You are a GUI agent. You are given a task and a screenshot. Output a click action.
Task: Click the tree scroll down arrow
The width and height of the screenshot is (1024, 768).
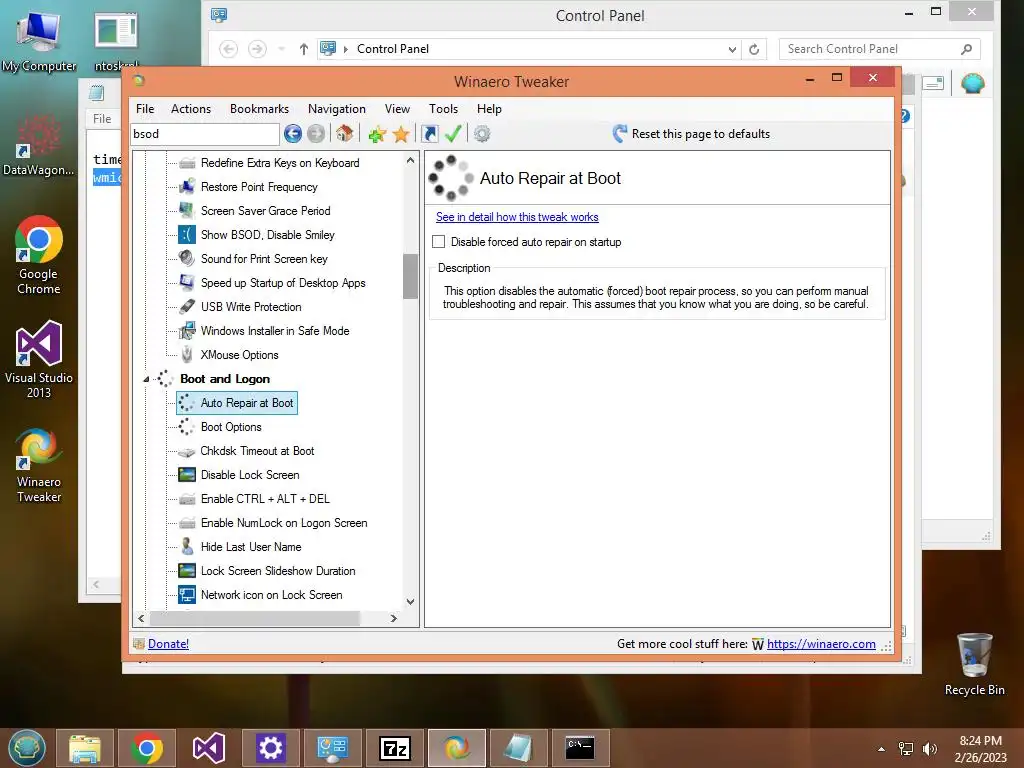[x=410, y=601]
